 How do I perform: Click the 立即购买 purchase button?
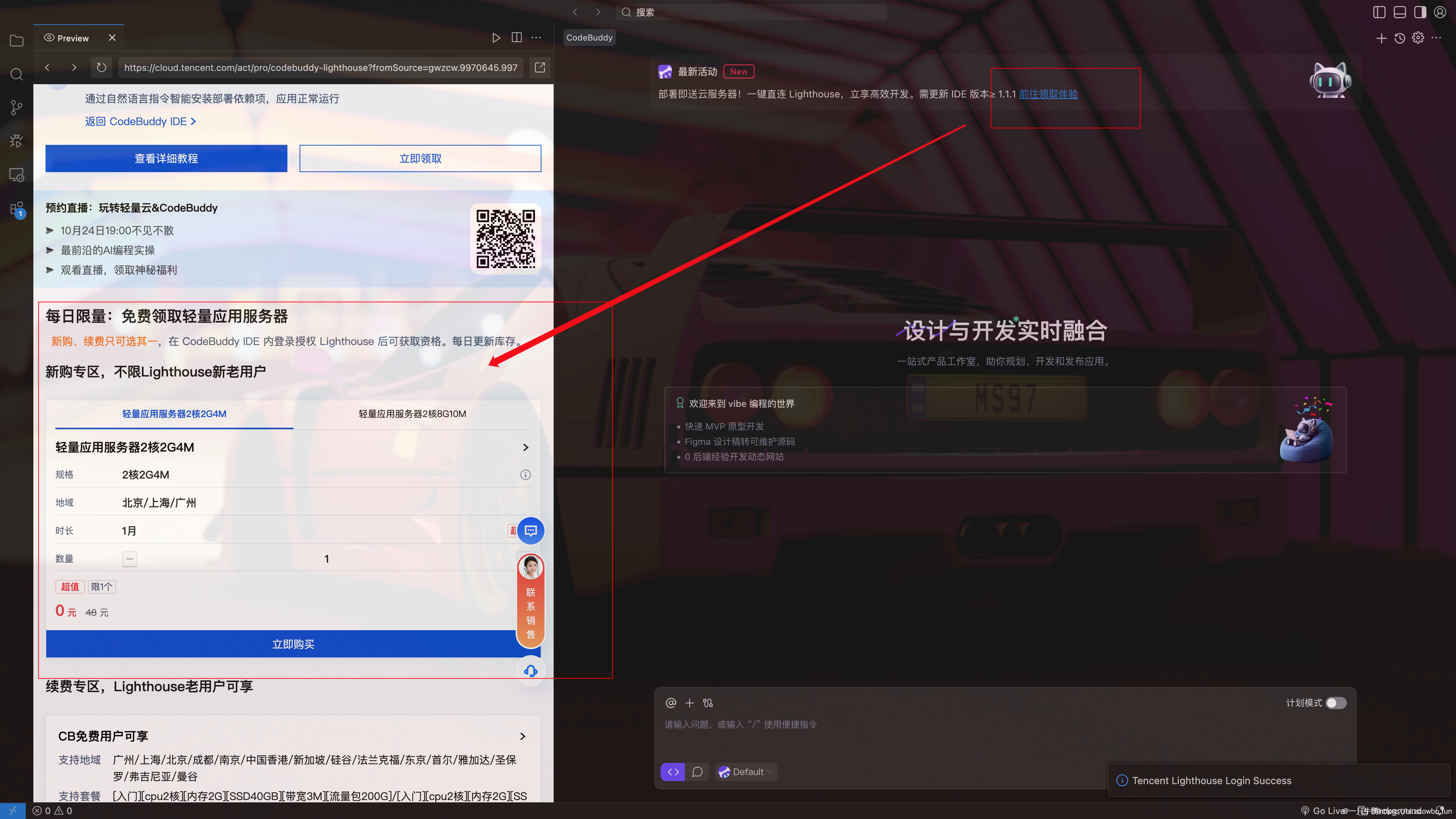point(293,644)
